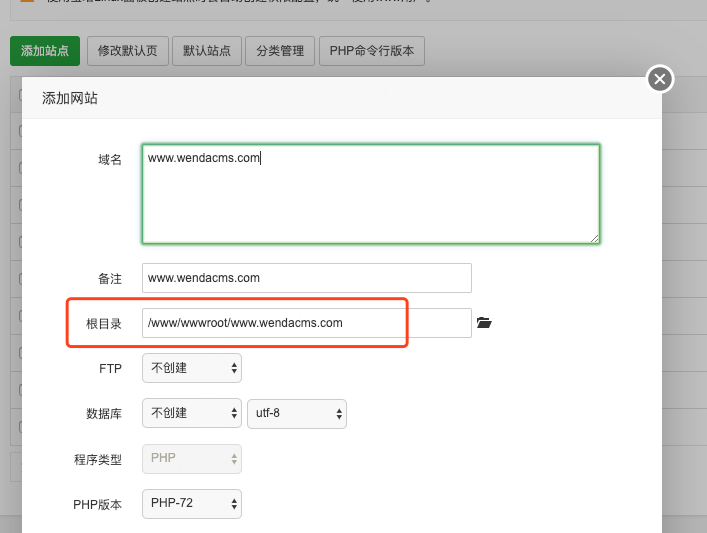Open 修改默认页 settings
This screenshot has height=533, width=707.
point(128,51)
